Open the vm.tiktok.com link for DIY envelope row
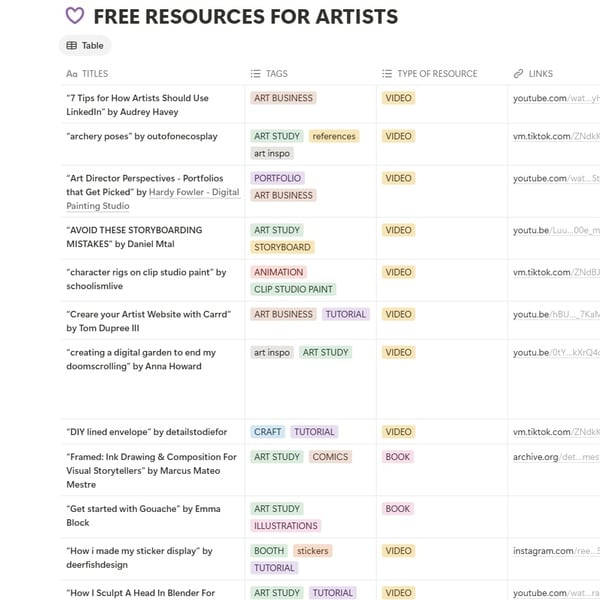This screenshot has height=600, width=600. [556, 432]
